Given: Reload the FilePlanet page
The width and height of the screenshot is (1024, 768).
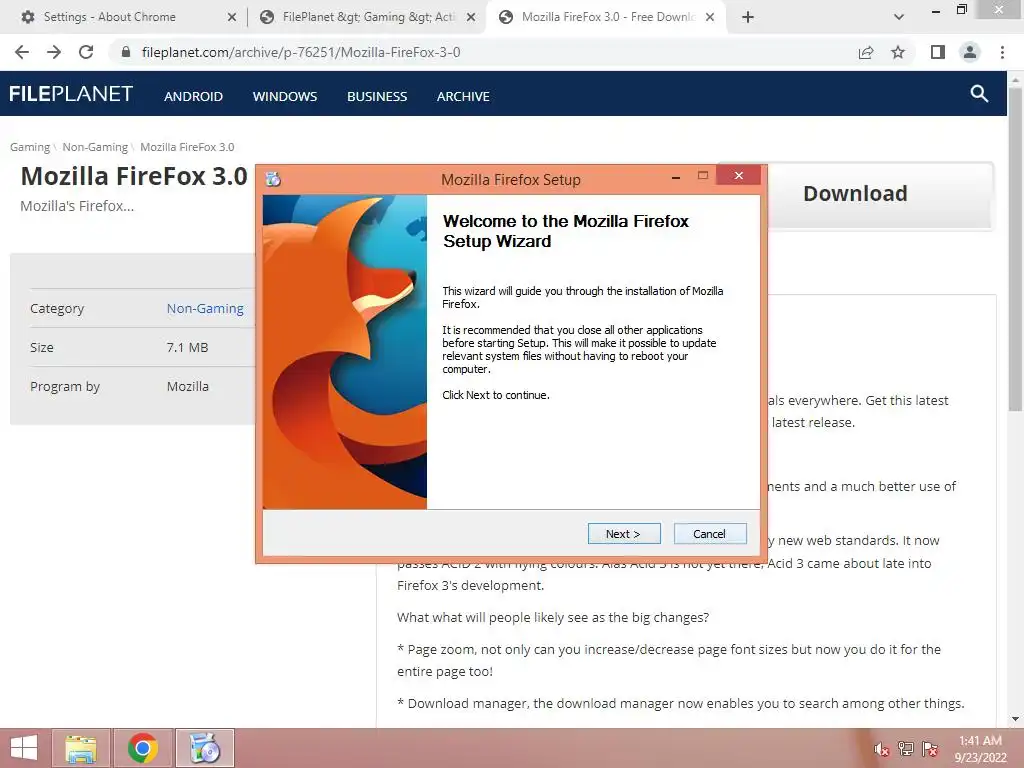Looking at the screenshot, I should (x=86, y=52).
